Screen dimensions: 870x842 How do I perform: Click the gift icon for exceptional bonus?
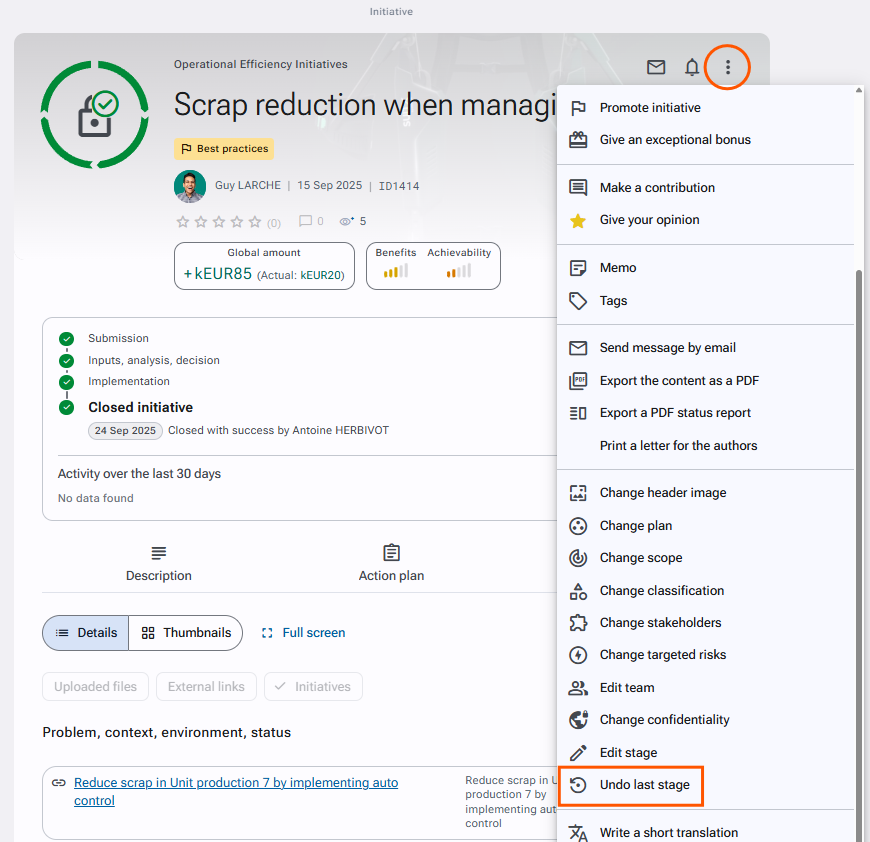pyautogui.click(x=578, y=140)
